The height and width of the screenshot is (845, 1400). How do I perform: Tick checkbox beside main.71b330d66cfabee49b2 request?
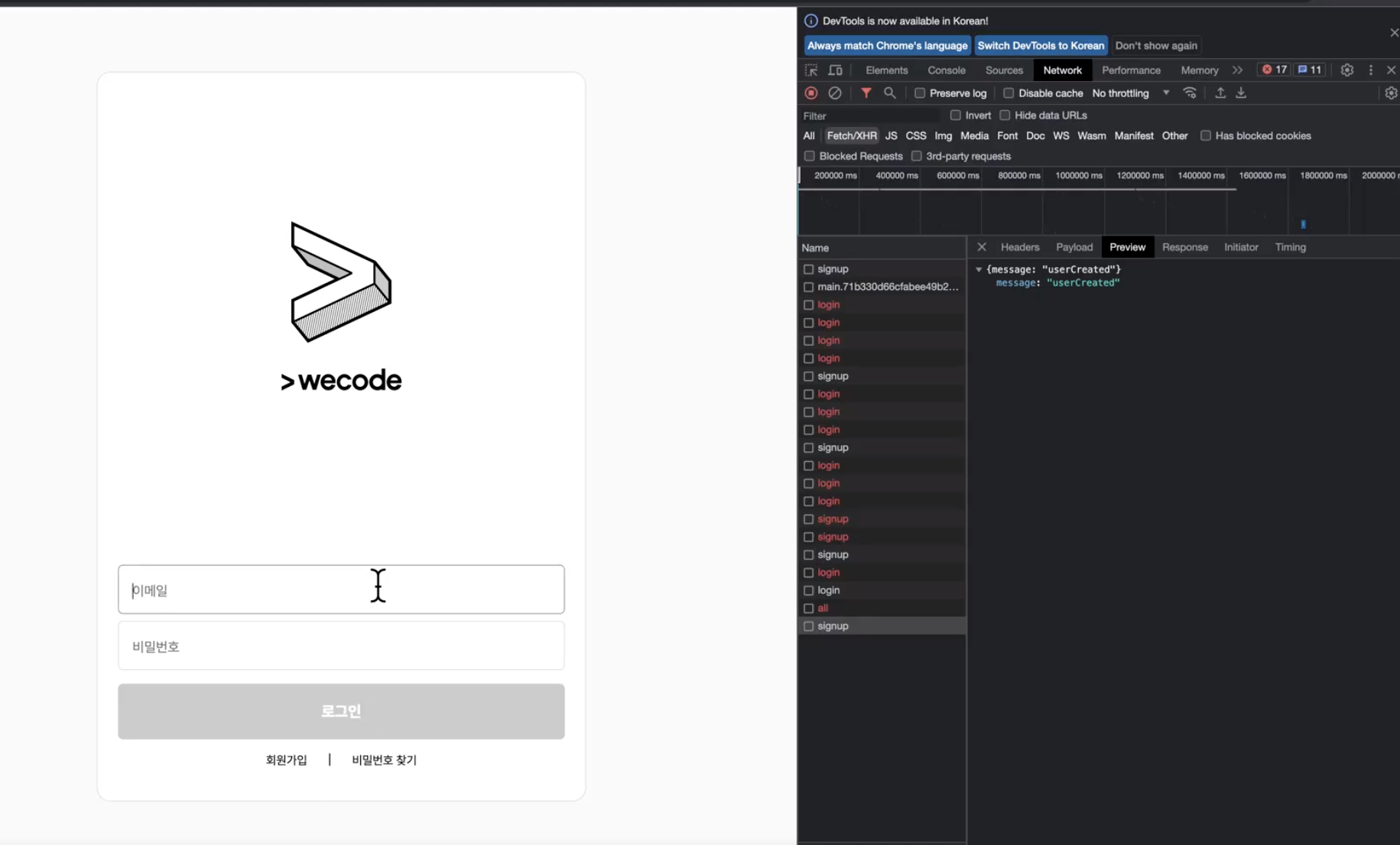(x=808, y=287)
